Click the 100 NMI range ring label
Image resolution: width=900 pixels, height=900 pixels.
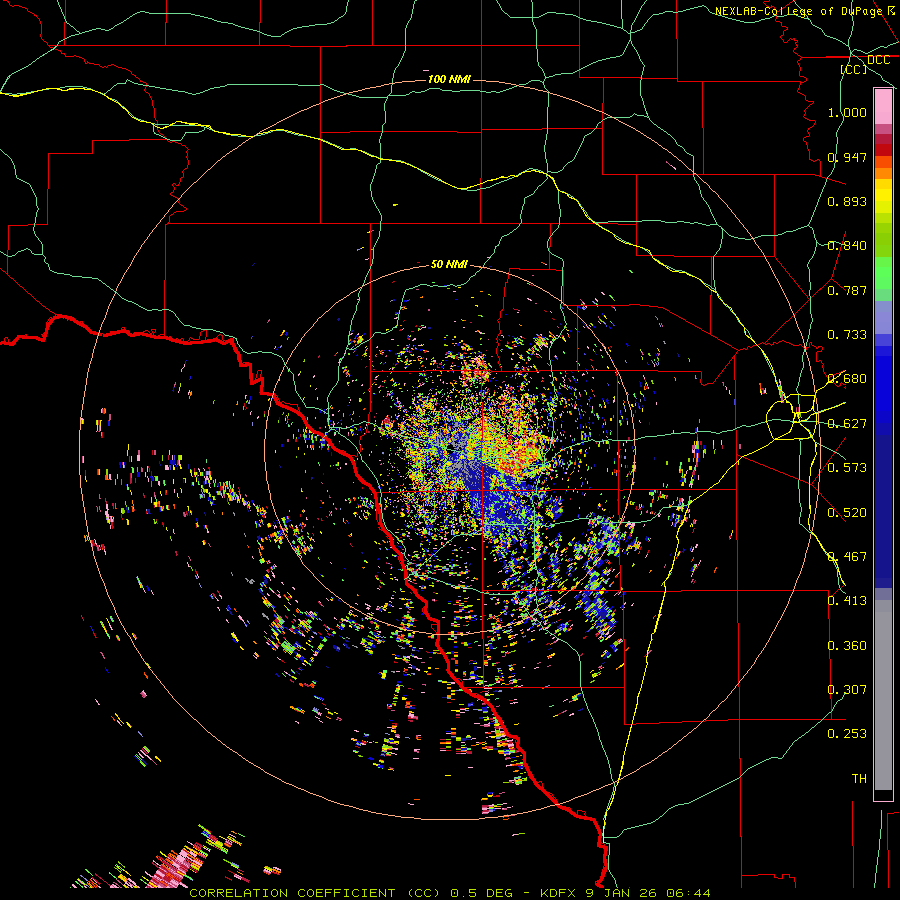(x=449, y=79)
